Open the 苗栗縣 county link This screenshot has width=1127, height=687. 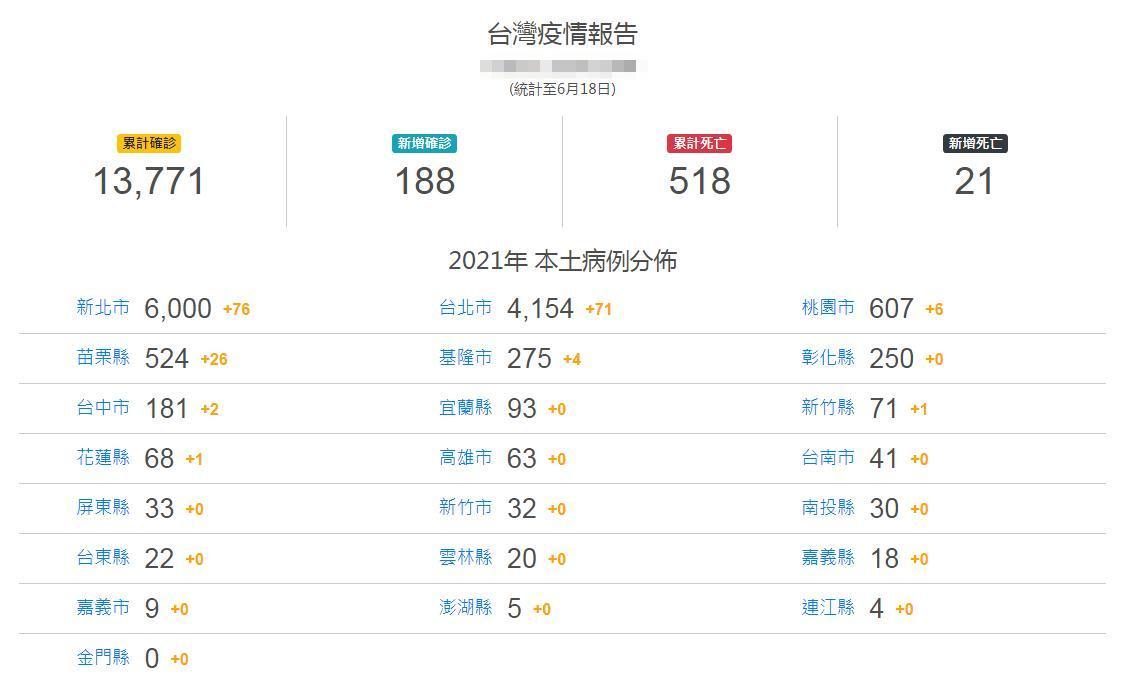pyautogui.click(x=103, y=358)
